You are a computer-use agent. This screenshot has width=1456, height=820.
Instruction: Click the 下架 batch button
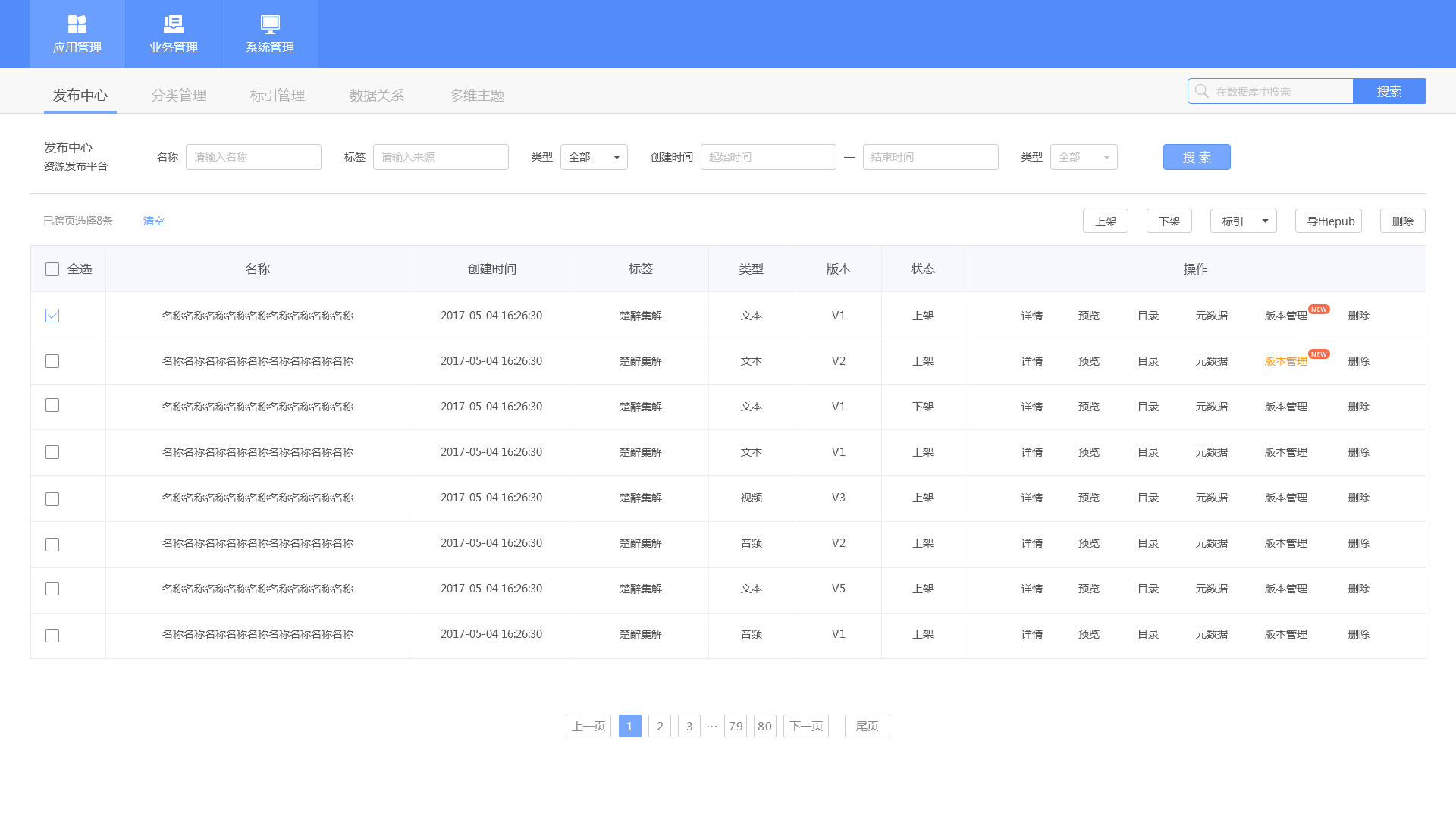coord(1169,221)
